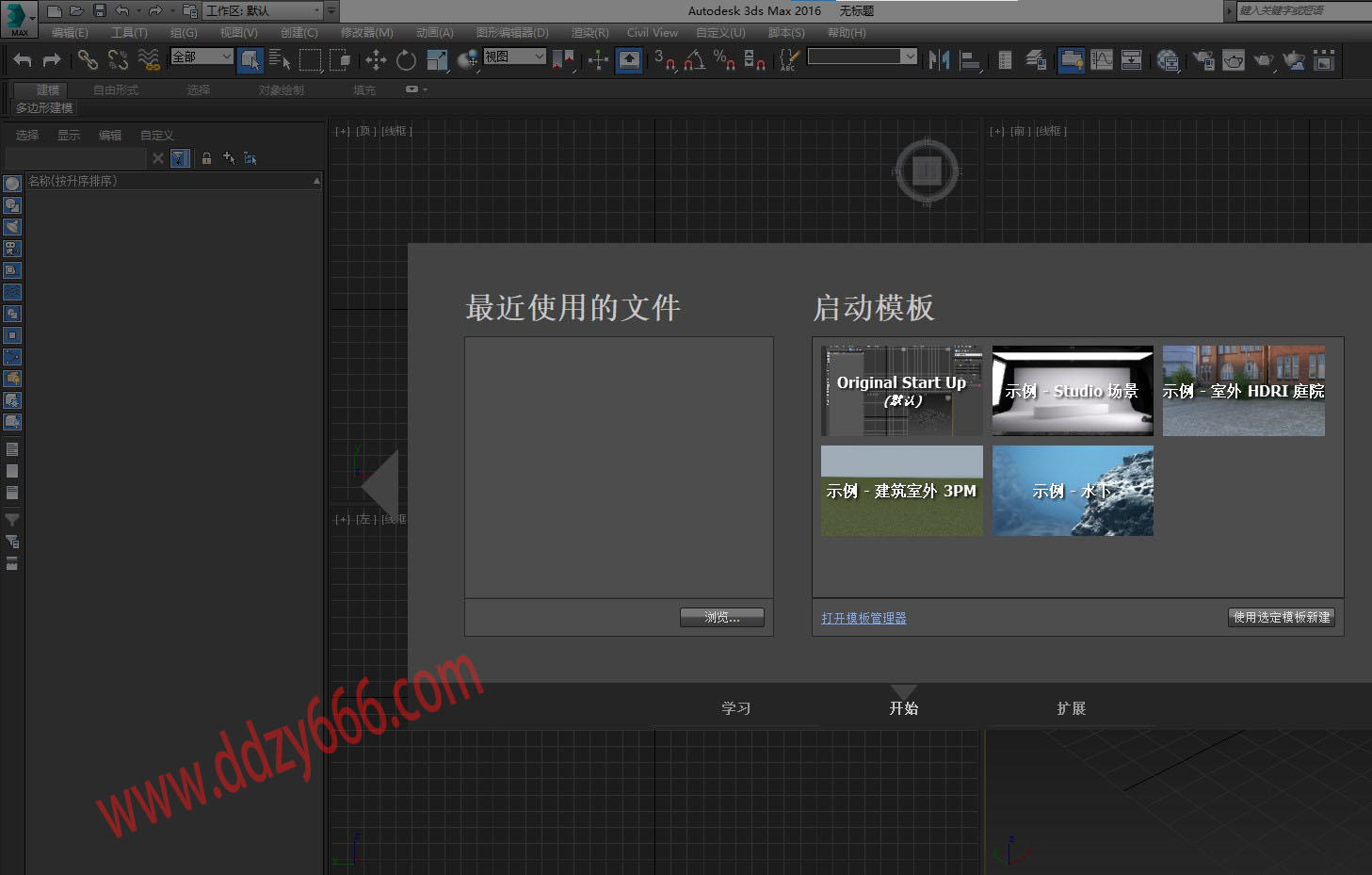Choose the Rectangular Selection Region tool
The width and height of the screenshot is (1372, 875).
[x=310, y=60]
